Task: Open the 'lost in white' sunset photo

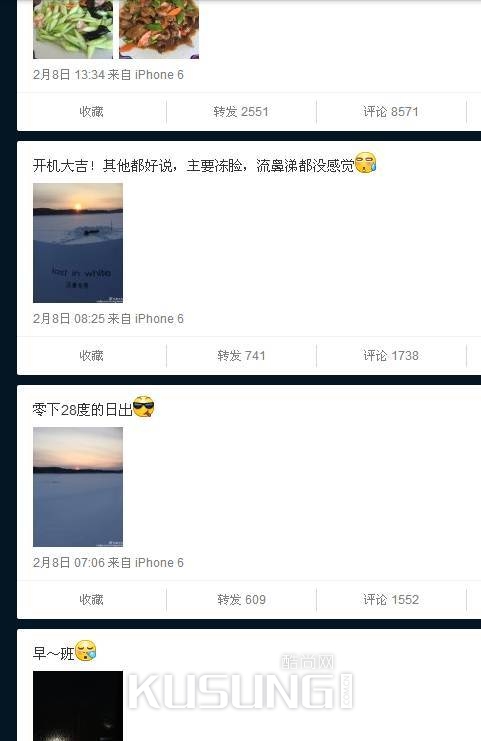Action: [78, 243]
